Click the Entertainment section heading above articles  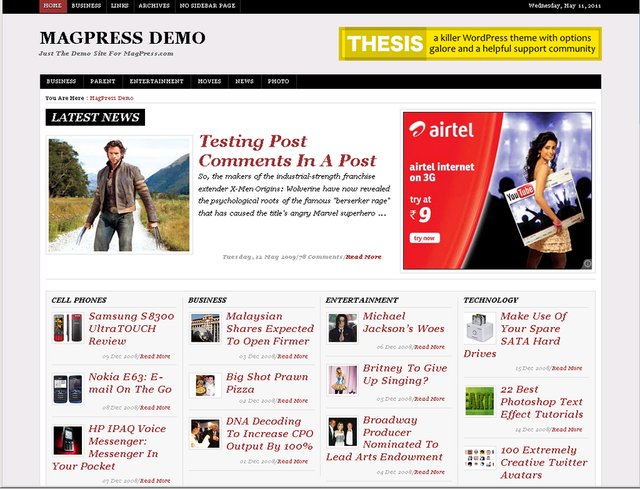[362, 300]
